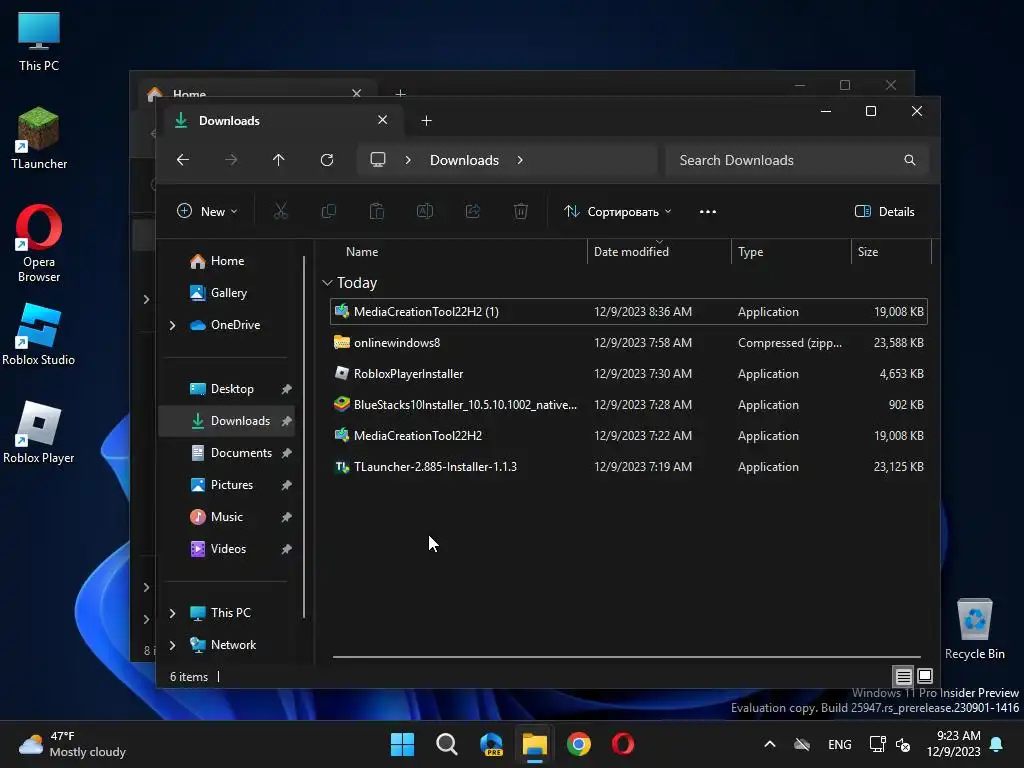Expand OneDrive in navigation pane
This screenshot has height=768, width=1024.
tap(172, 325)
